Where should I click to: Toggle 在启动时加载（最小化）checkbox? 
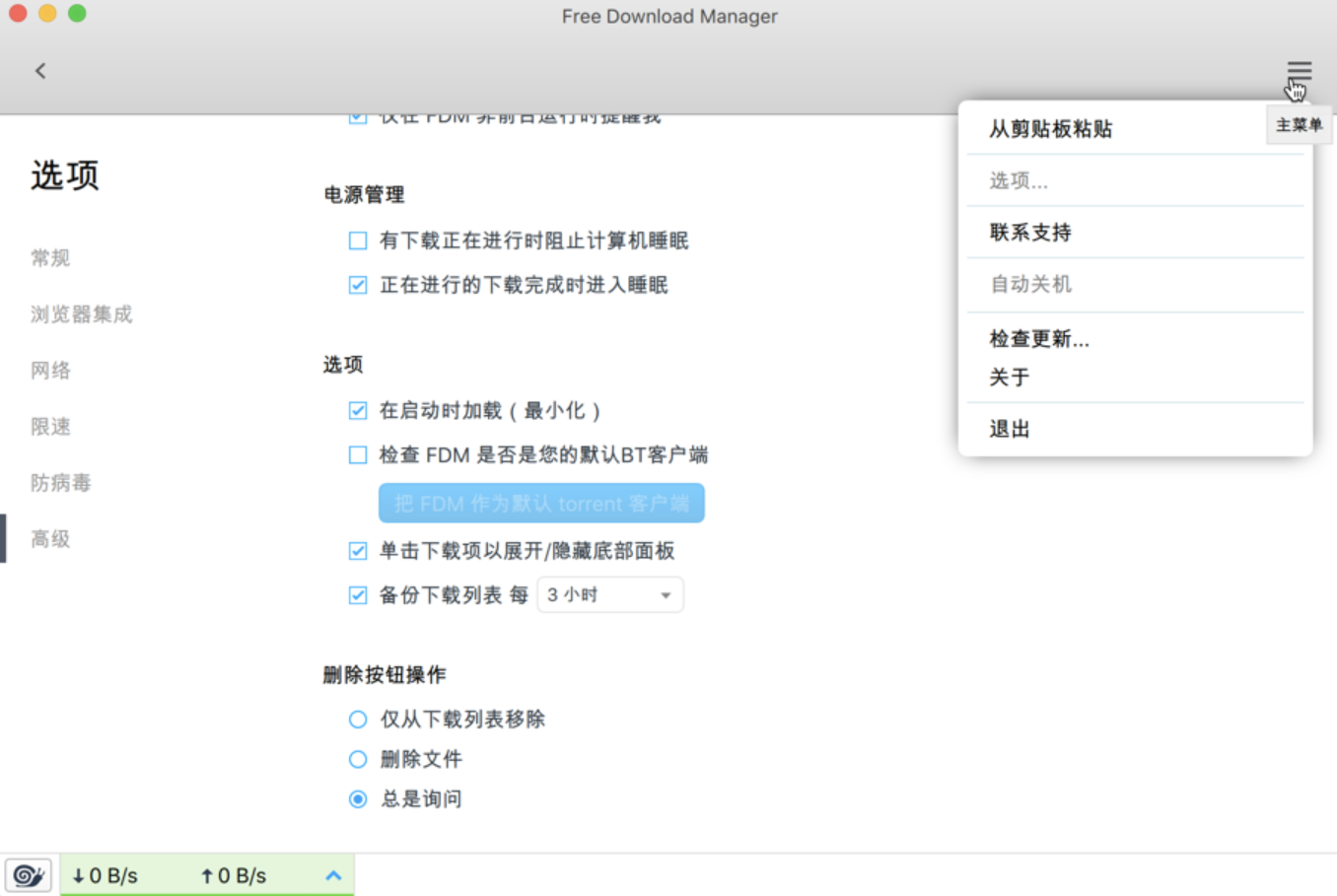[358, 410]
